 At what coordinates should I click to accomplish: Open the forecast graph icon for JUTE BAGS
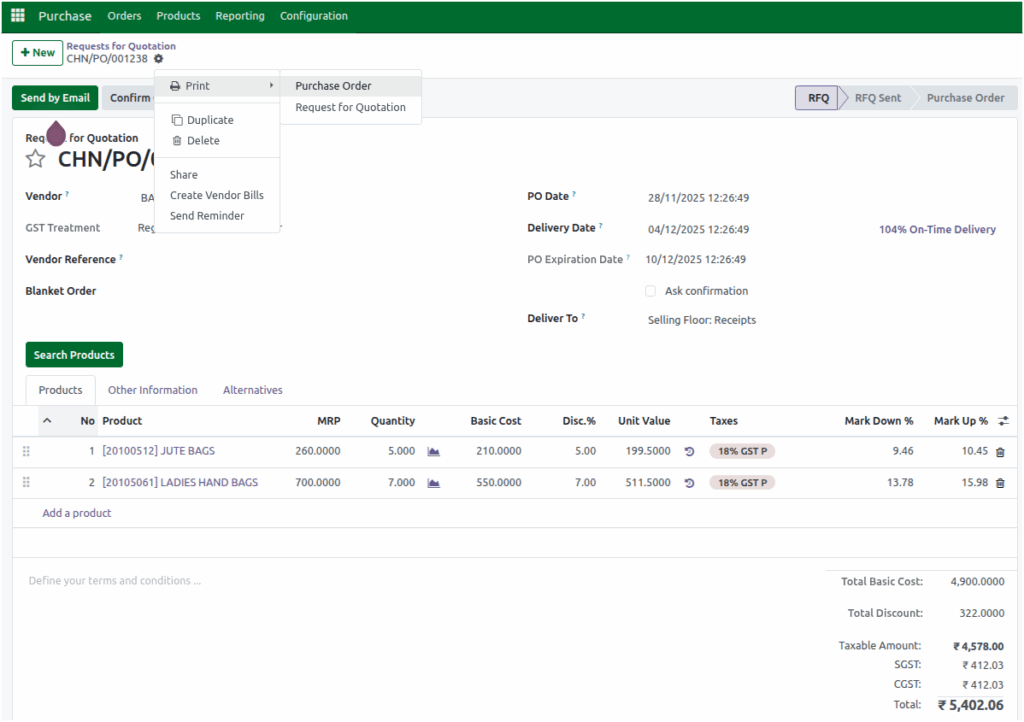432,451
